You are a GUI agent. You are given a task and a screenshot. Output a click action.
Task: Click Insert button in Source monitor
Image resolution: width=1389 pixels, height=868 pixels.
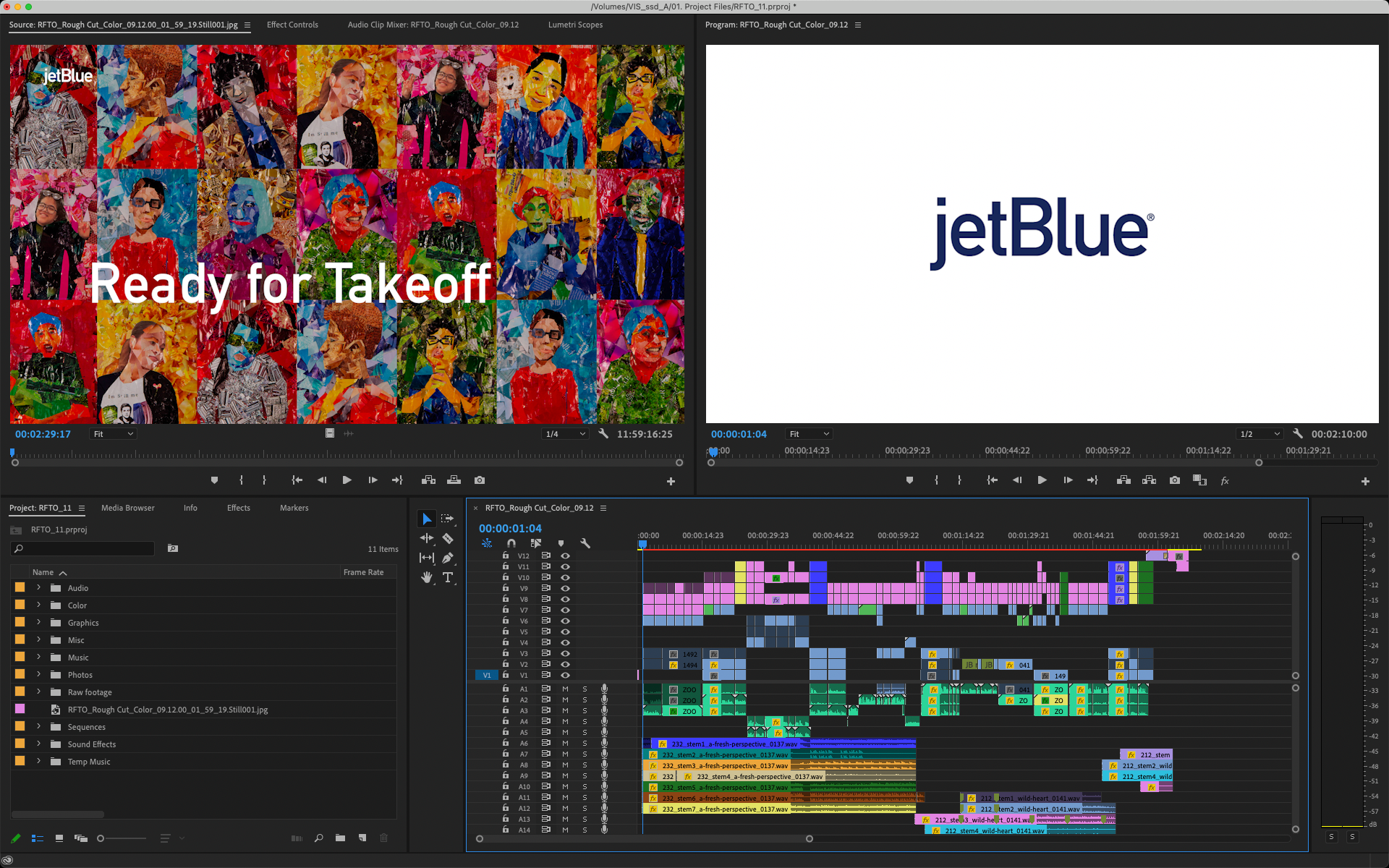click(428, 480)
